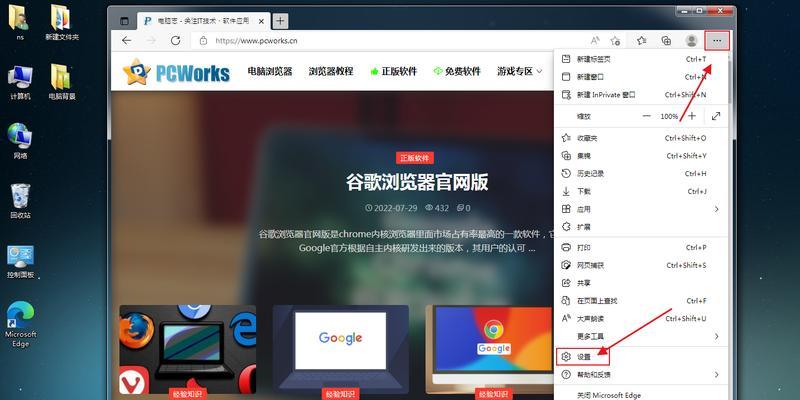Click the read aloud 'A' icon in address bar
The image size is (800, 400).
[x=595, y=41]
